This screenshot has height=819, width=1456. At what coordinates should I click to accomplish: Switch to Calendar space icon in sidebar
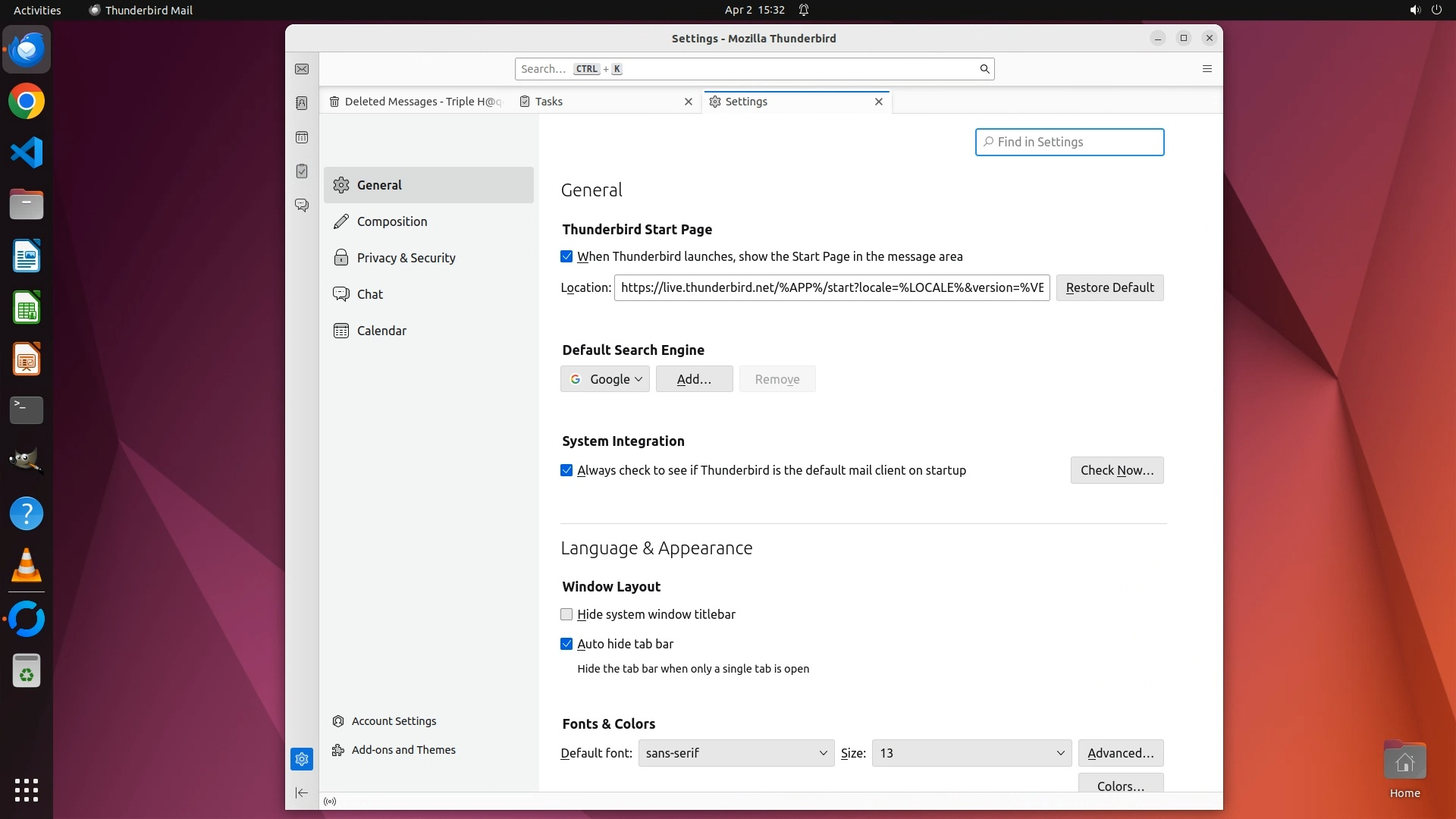302,137
